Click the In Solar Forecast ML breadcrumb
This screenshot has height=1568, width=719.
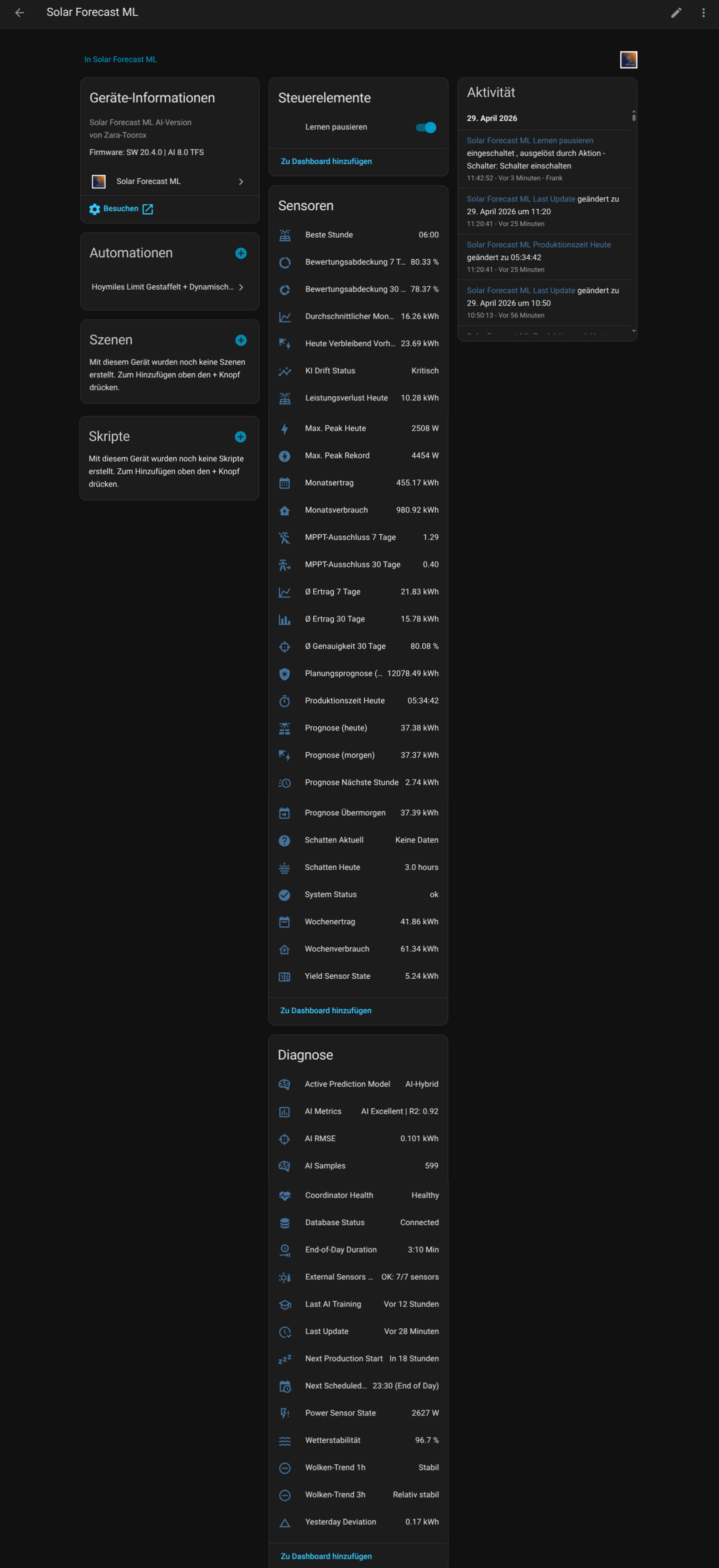[x=121, y=59]
